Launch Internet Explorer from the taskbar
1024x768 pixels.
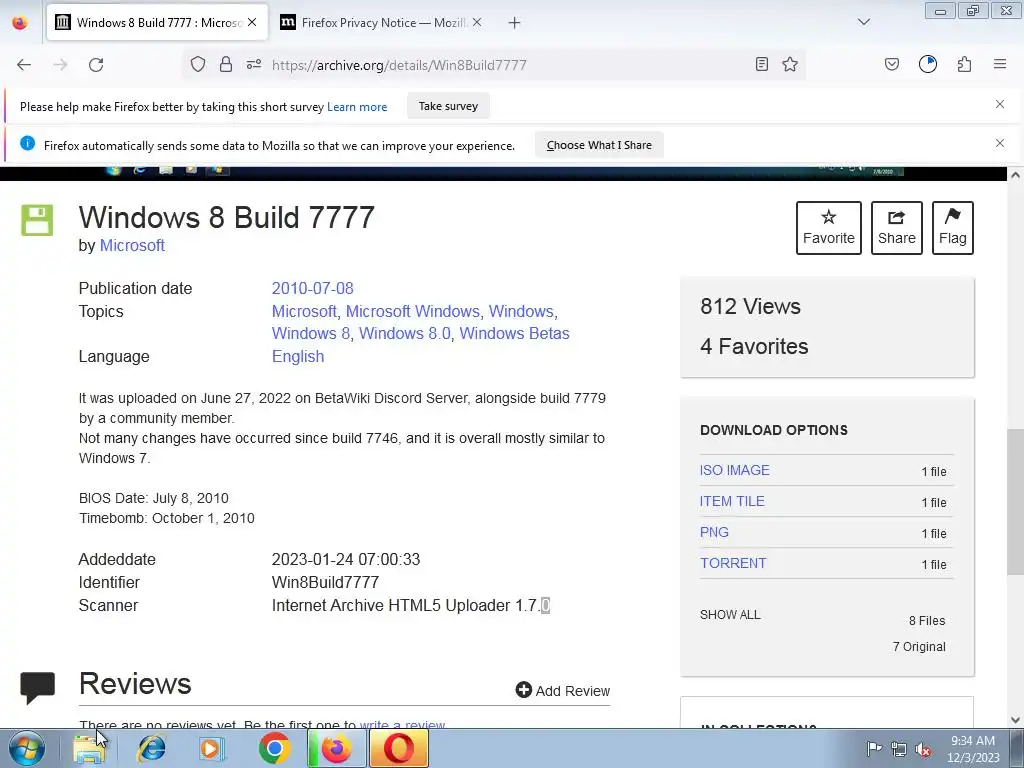click(x=151, y=748)
